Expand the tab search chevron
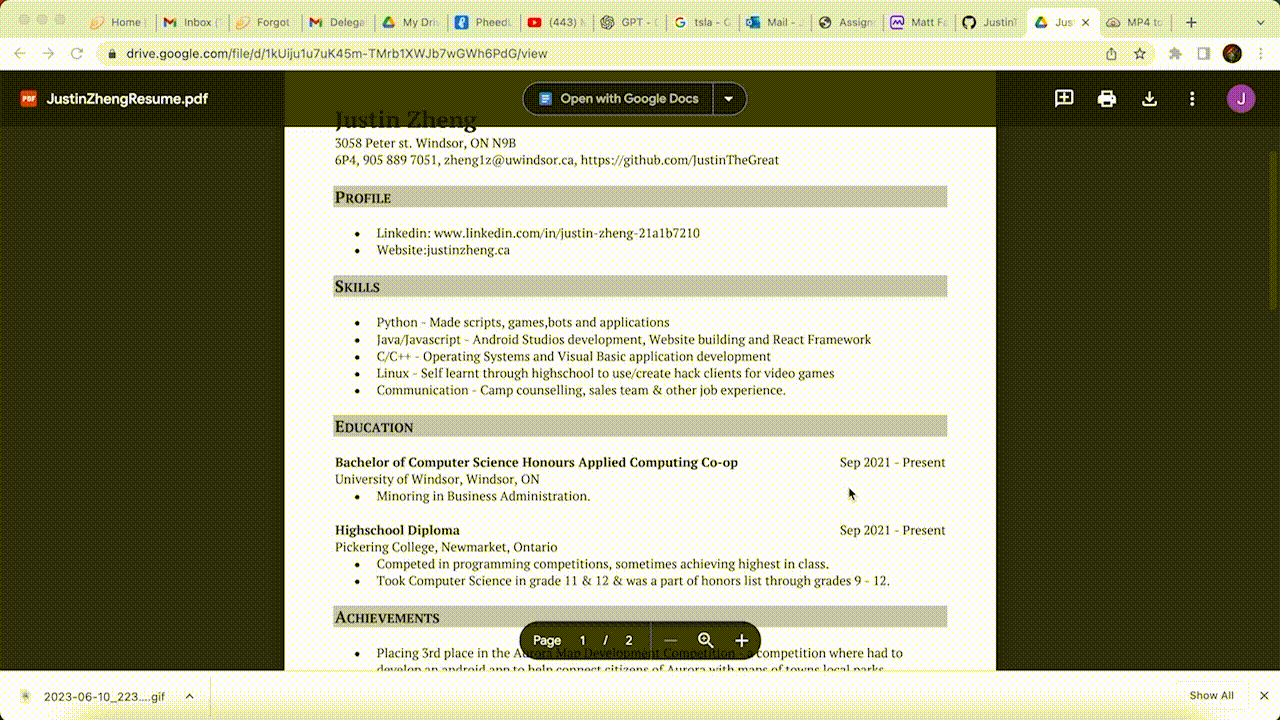1280x720 pixels. [1258, 22]
